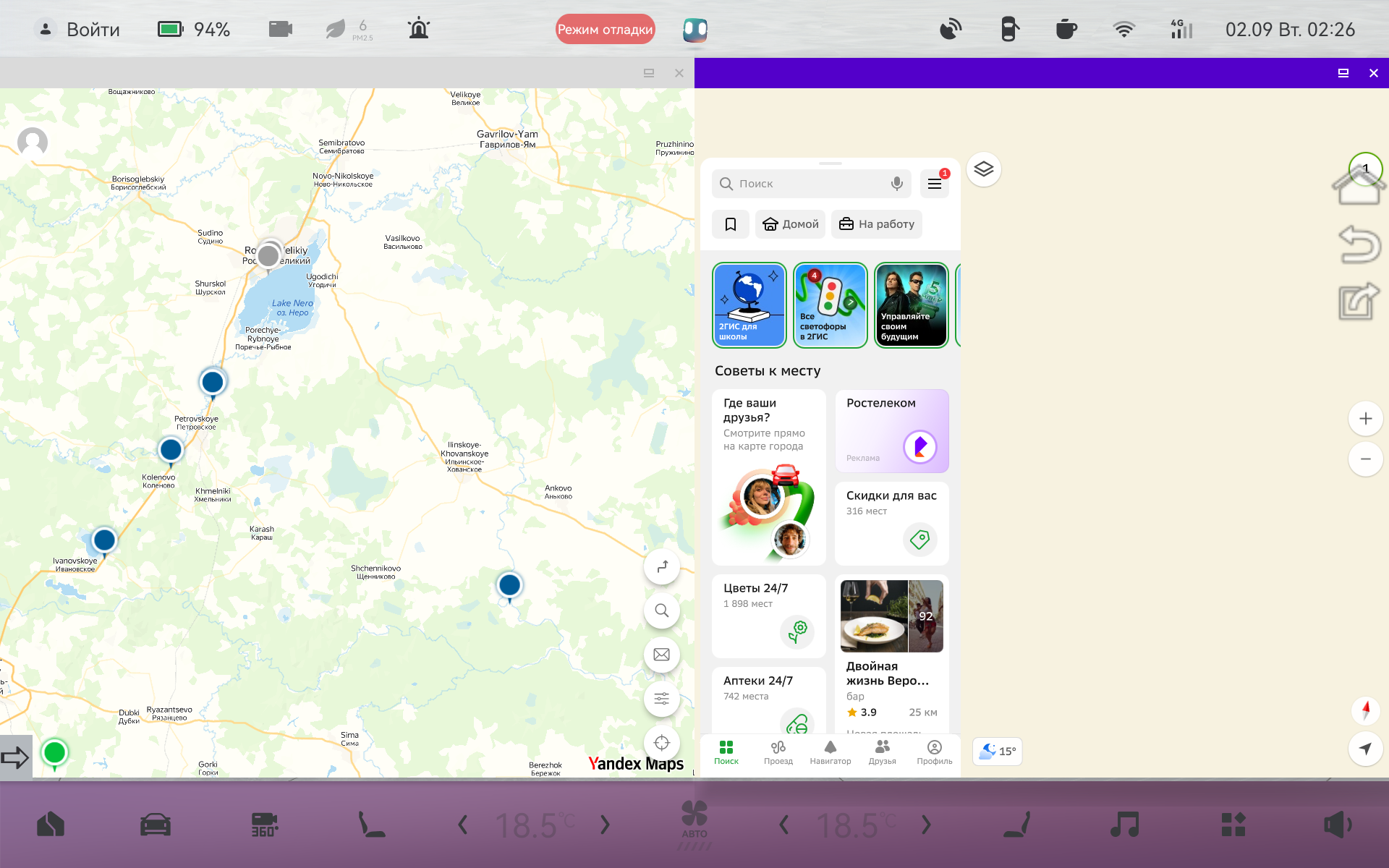This screenshot has width=1389, height=868.
Task: Click the Поиск search field in 2GIS
Action: (x=812, y=184)
